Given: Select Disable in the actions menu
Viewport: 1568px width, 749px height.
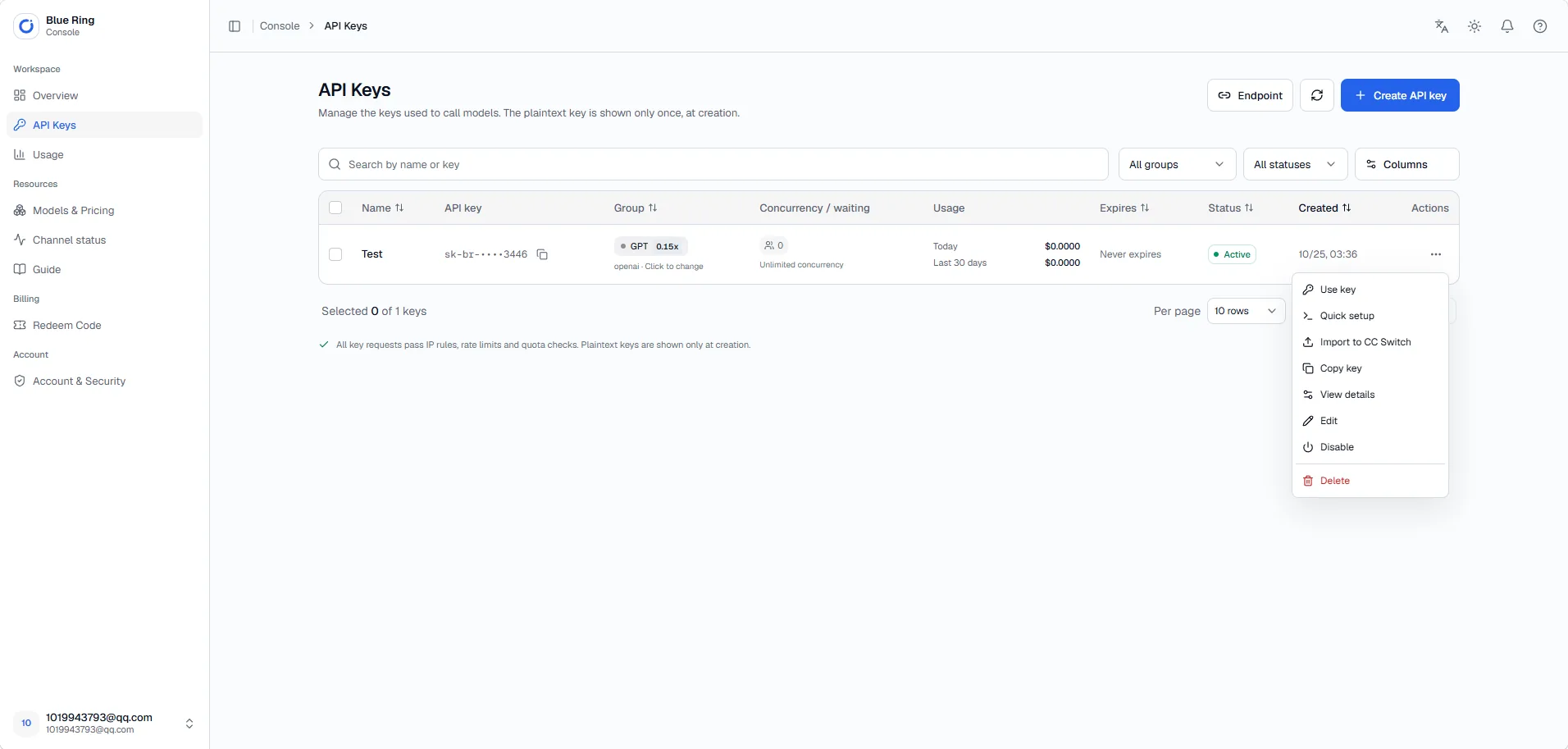Looking at the screenshot, I should click(x=1370, y=447).
